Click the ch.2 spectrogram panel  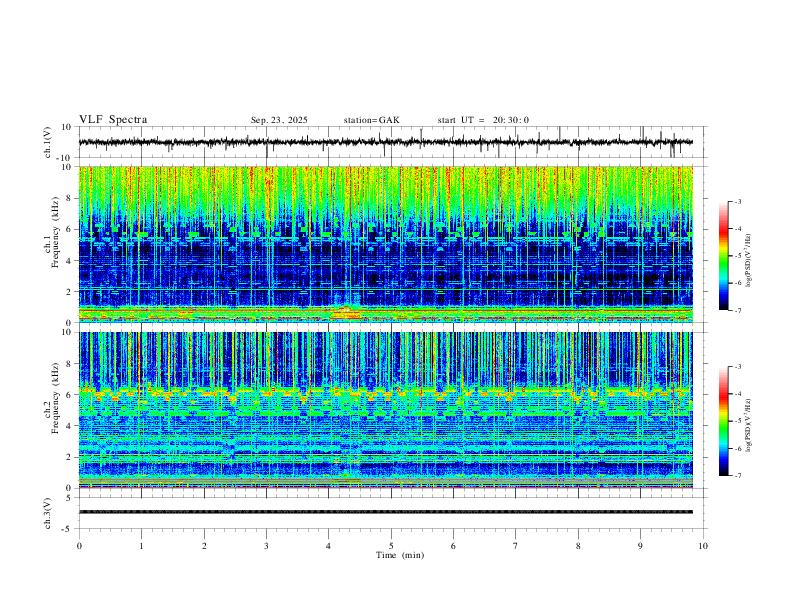[386, 410]
